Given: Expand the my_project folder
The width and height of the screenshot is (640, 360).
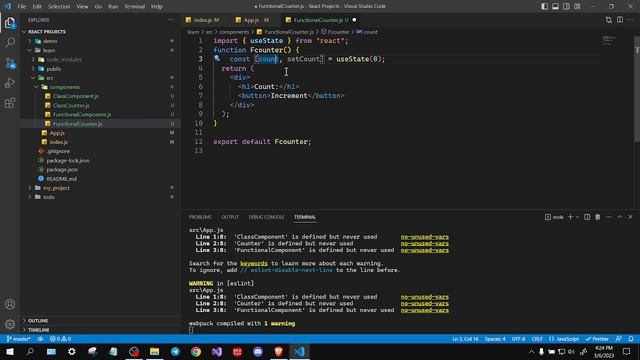Looking at the screenshot, I should click(x=100, y=188).
